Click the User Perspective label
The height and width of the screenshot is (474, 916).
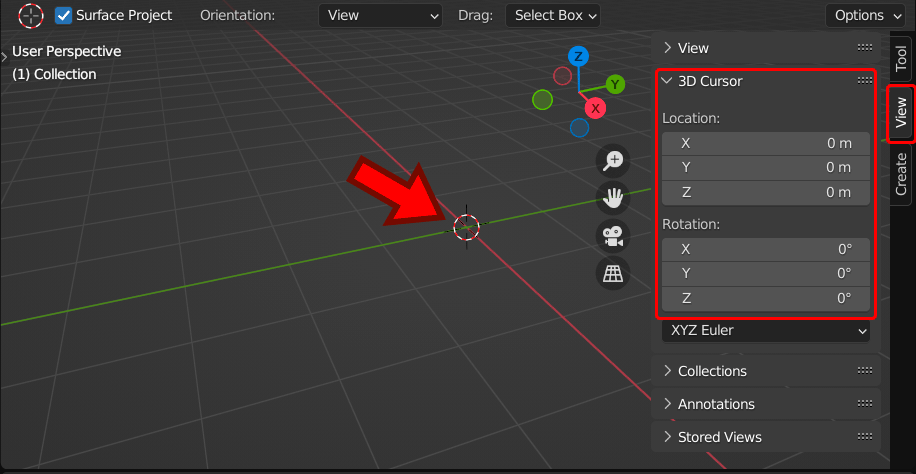[67, 51]
